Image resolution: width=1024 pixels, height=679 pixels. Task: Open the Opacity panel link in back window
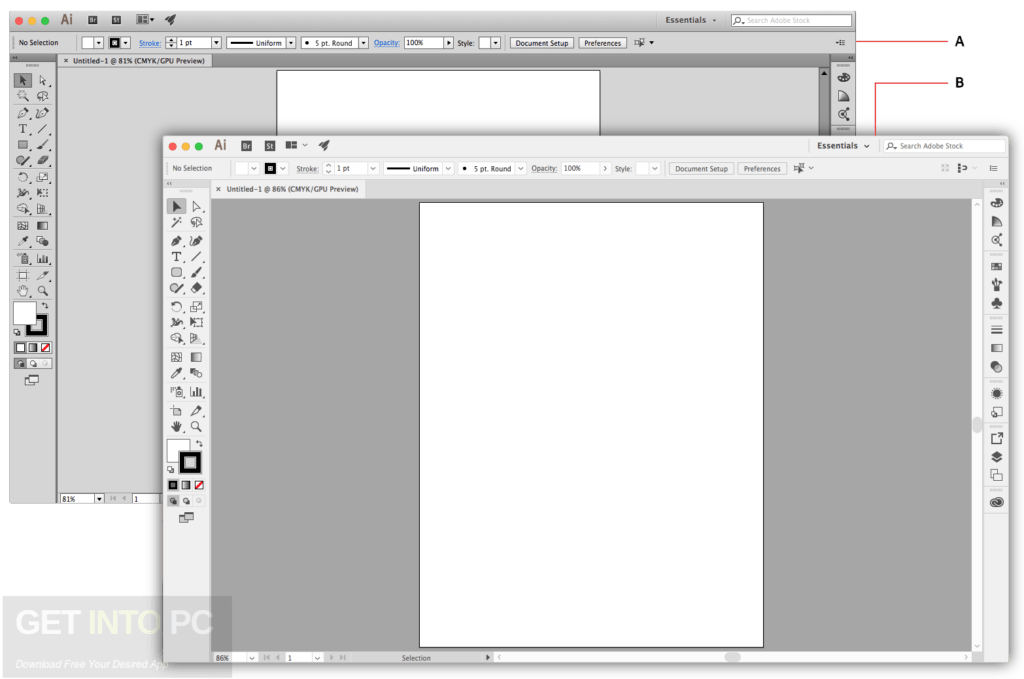(x=387, y=42)
